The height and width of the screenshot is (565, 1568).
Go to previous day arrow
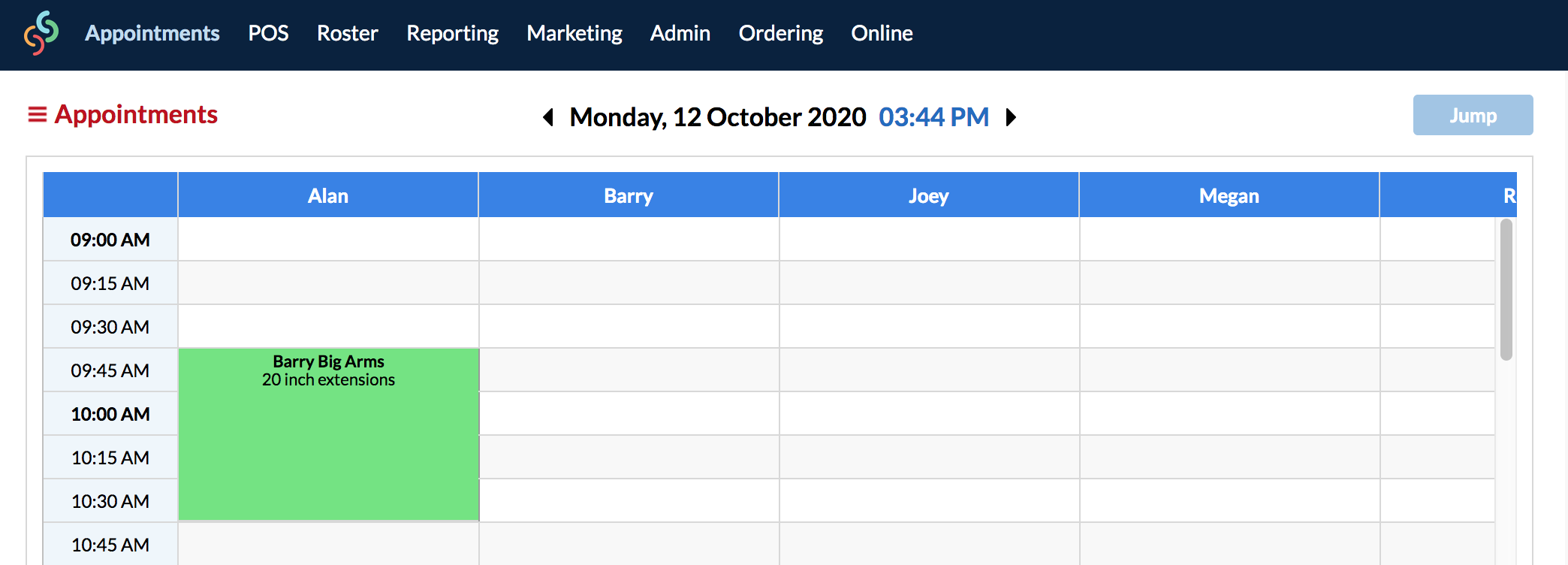548,117
